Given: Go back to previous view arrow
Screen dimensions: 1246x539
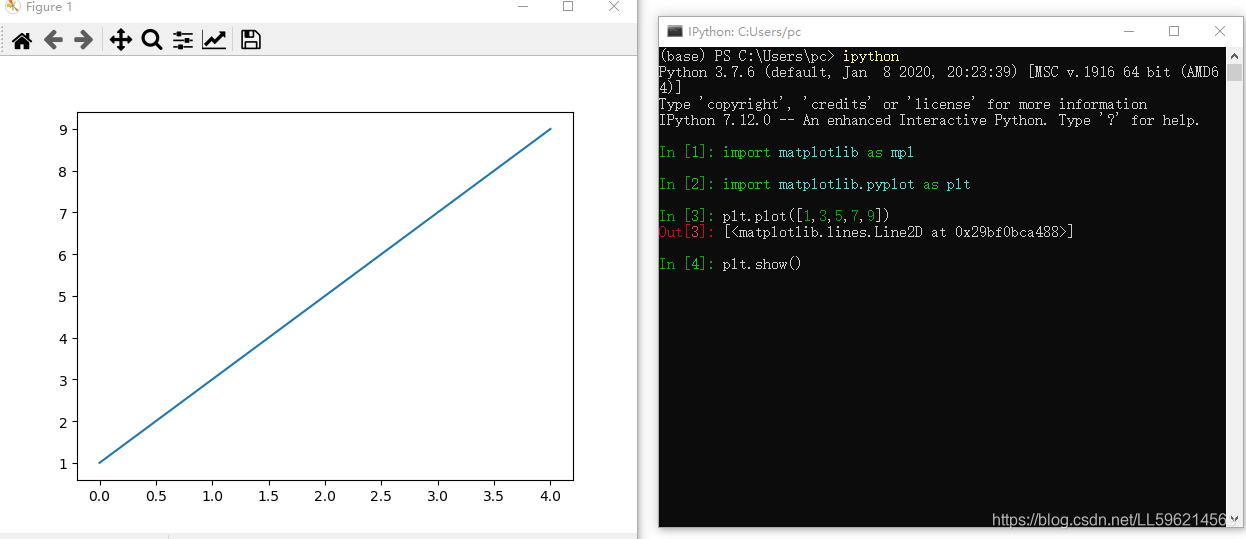Looking at the screenshot, I should [x=53, y=40].
